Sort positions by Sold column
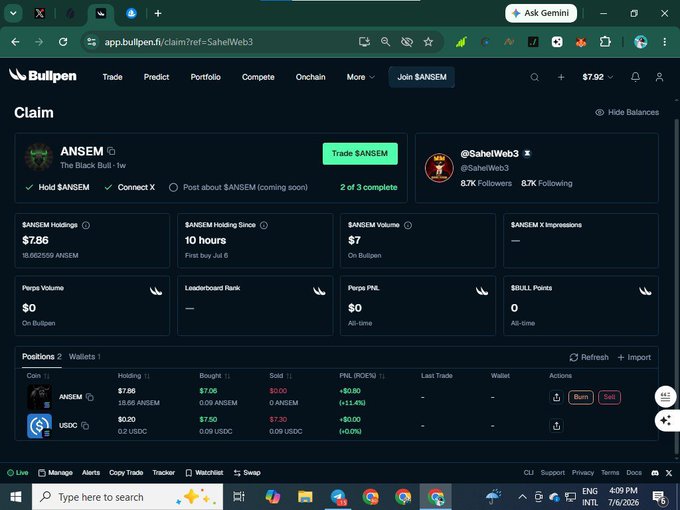Screen dimensions: 680x510 pyautogui.click(x=281, y=376)
